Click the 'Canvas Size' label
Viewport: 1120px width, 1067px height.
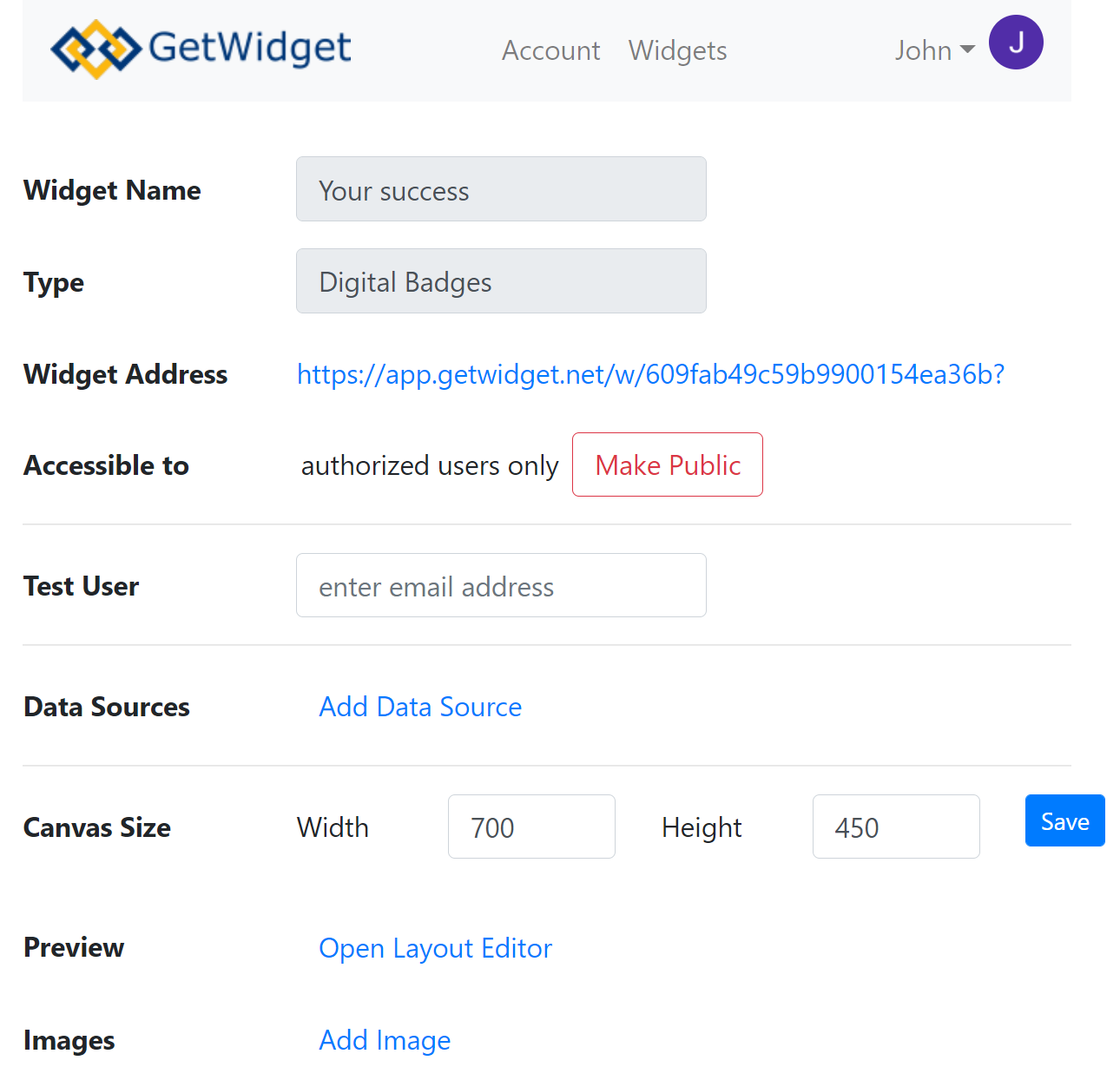point(97,827)
